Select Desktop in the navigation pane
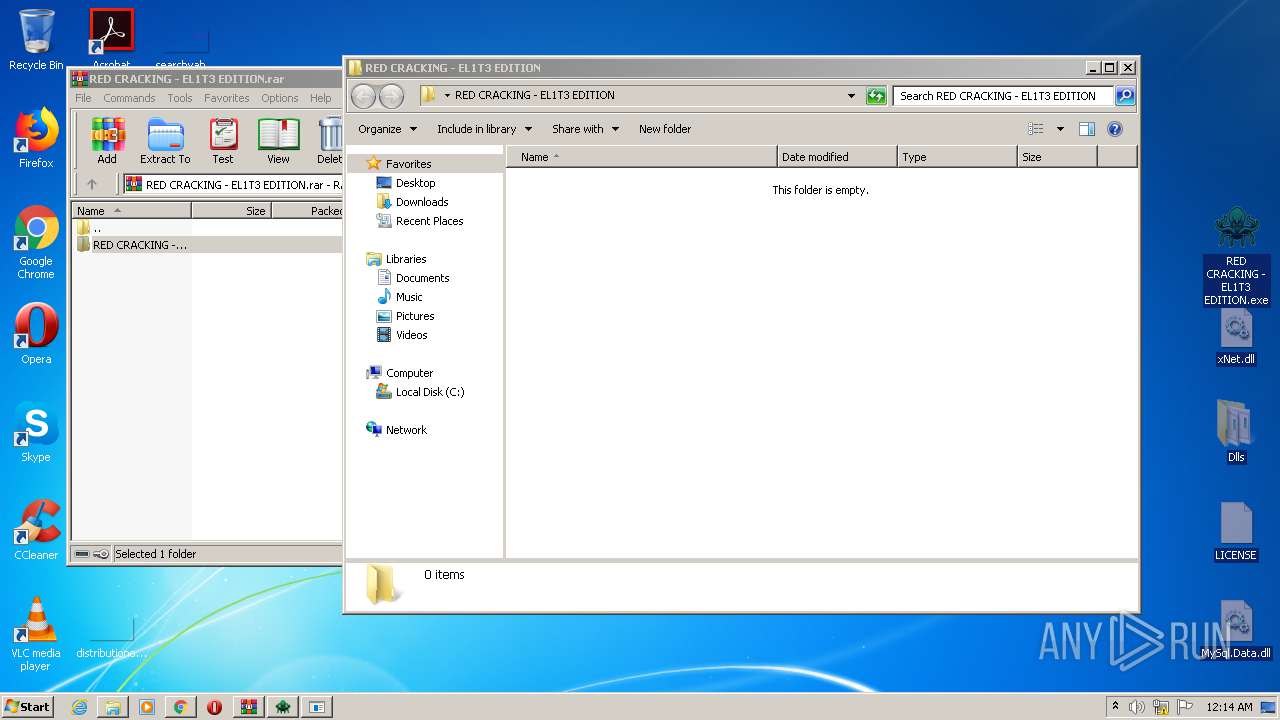Image resolution: width=1280 pixels, height=720 pixels. pyautogui.click(x=415, y=182)
